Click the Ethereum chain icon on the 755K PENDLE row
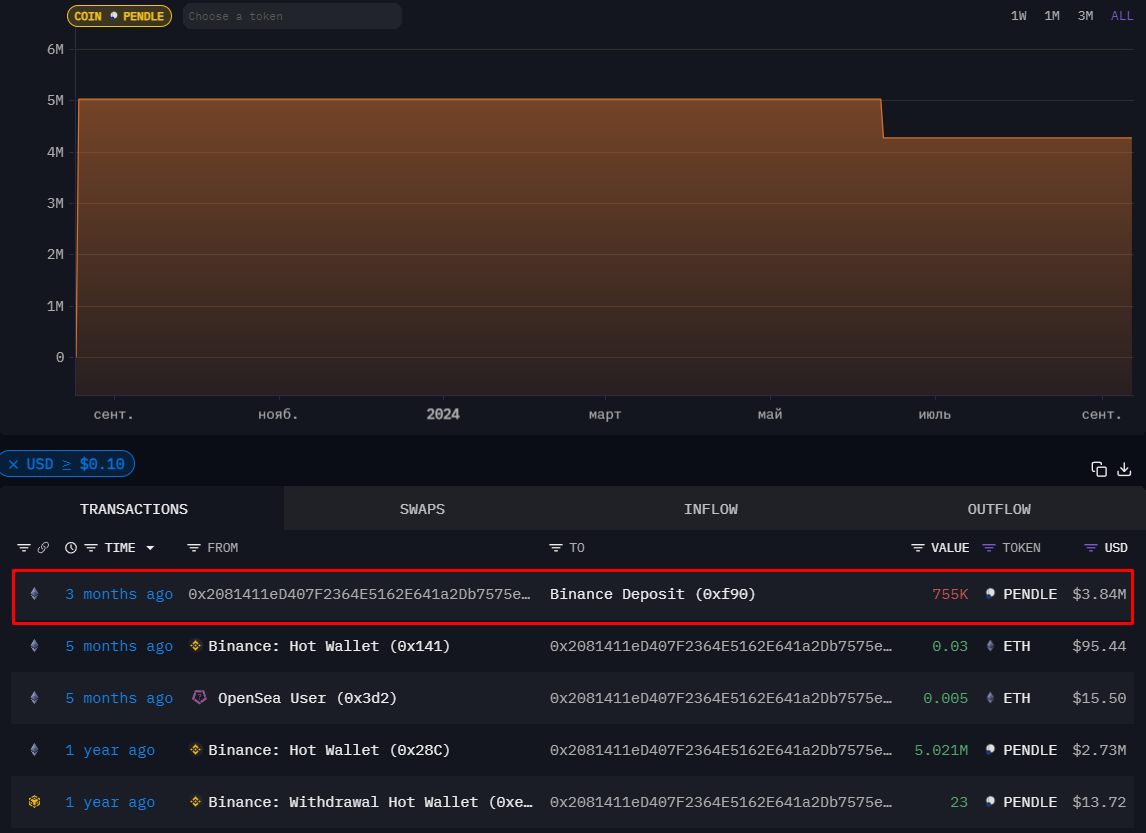The width and height of the screenshot is (1146, 833). coord(34,593)
